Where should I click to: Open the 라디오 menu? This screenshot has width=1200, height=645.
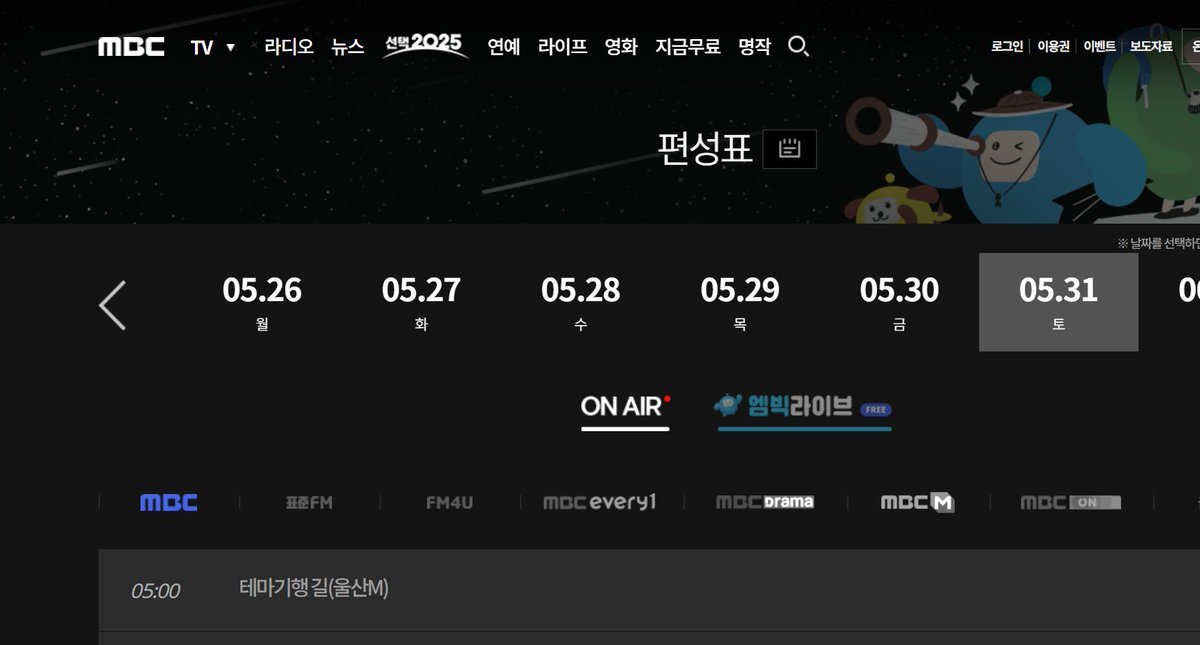point(289,46)
